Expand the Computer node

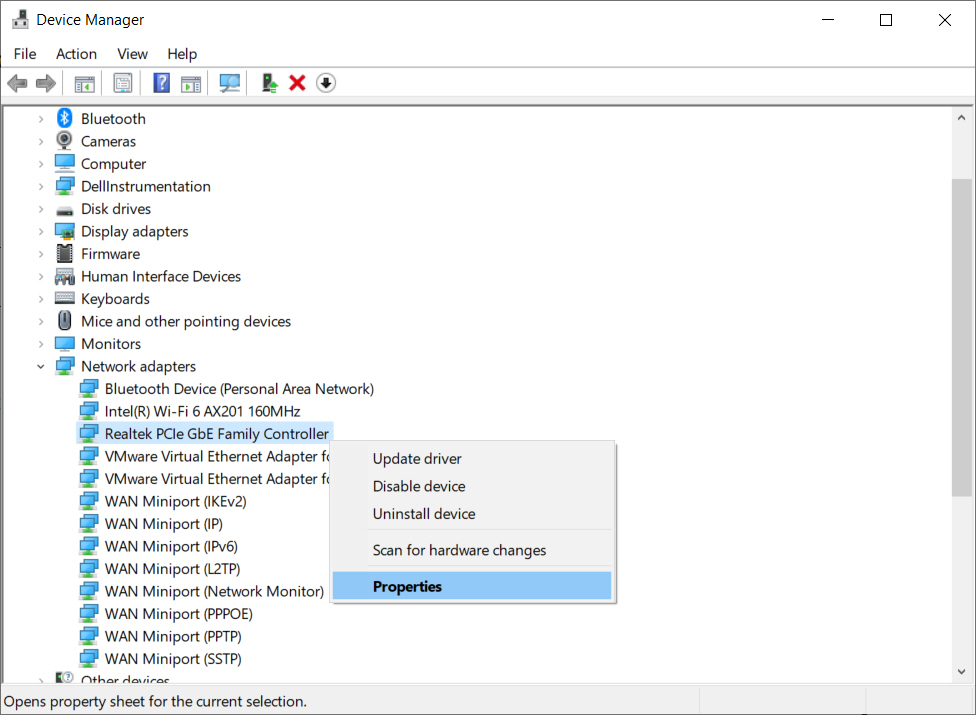click(41, 164)
